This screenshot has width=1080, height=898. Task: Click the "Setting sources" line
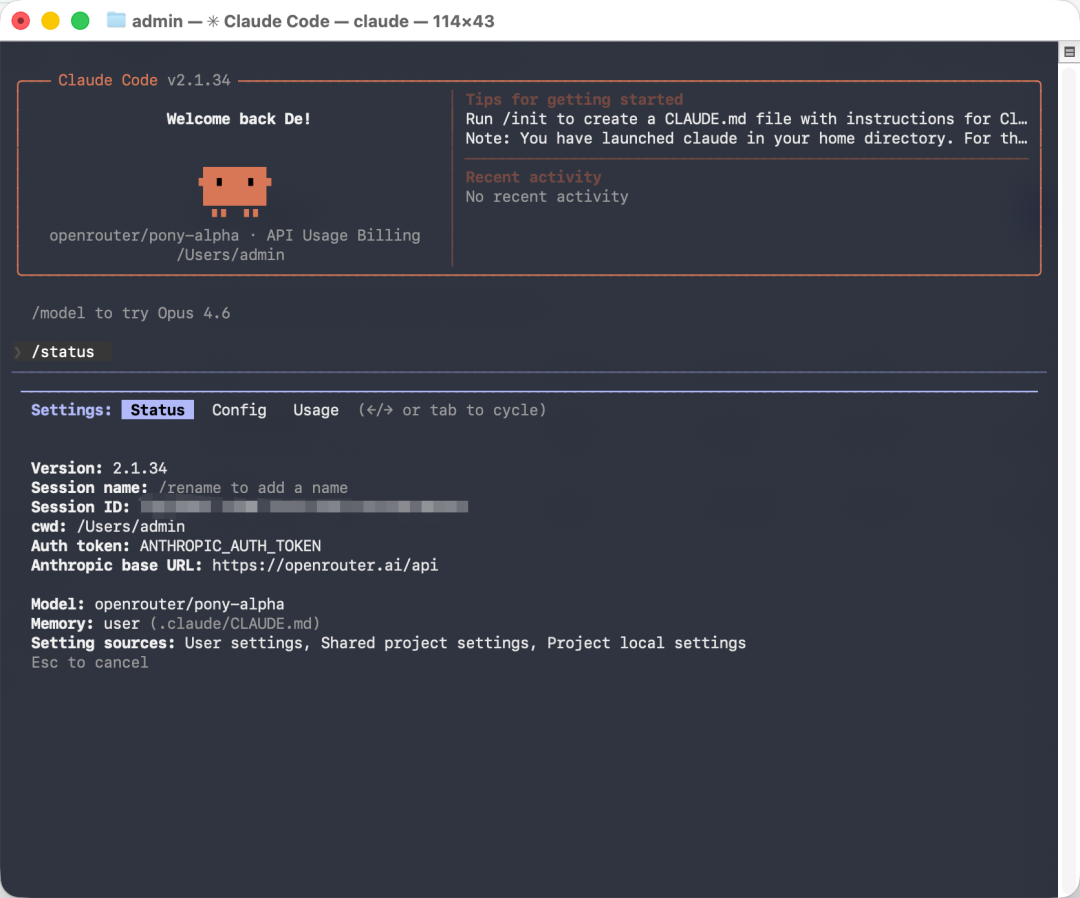click(x=388, y=643)
